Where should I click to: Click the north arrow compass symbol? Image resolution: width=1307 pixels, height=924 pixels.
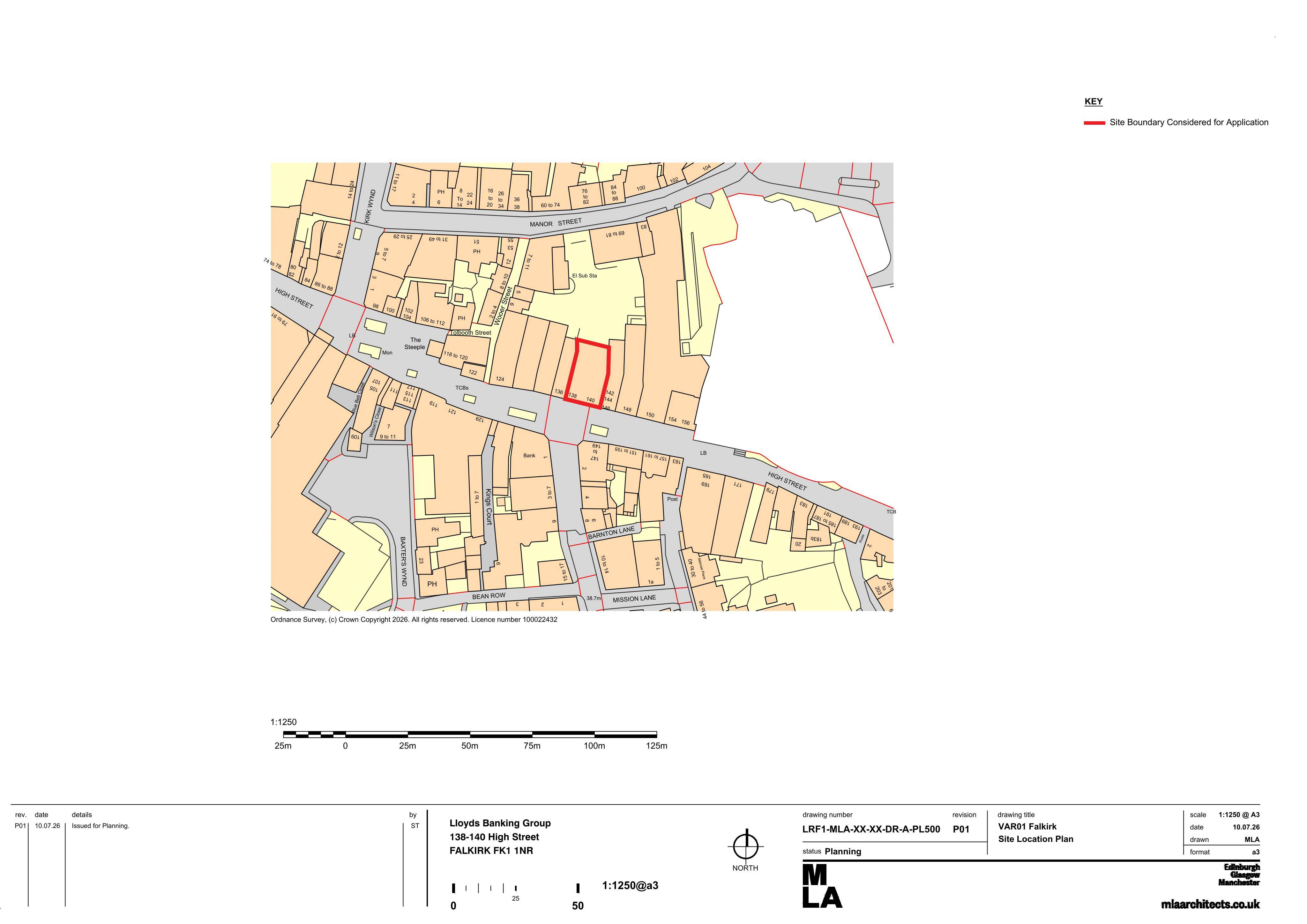pos(745,846)
